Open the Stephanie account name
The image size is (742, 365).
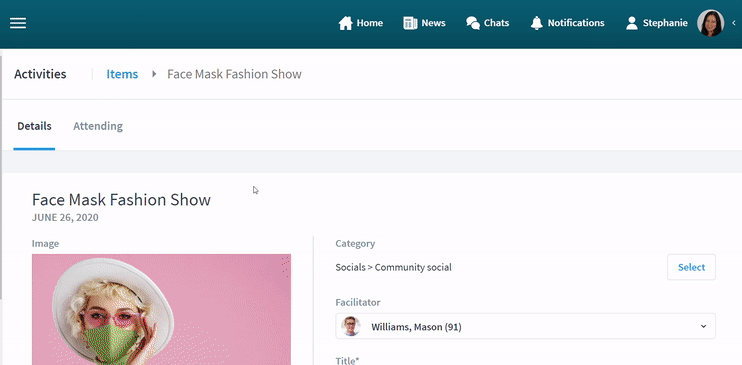click(x=665, y=23)
